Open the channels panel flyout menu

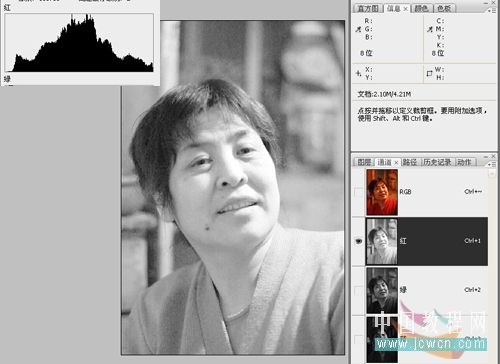[x=493, y=164]
